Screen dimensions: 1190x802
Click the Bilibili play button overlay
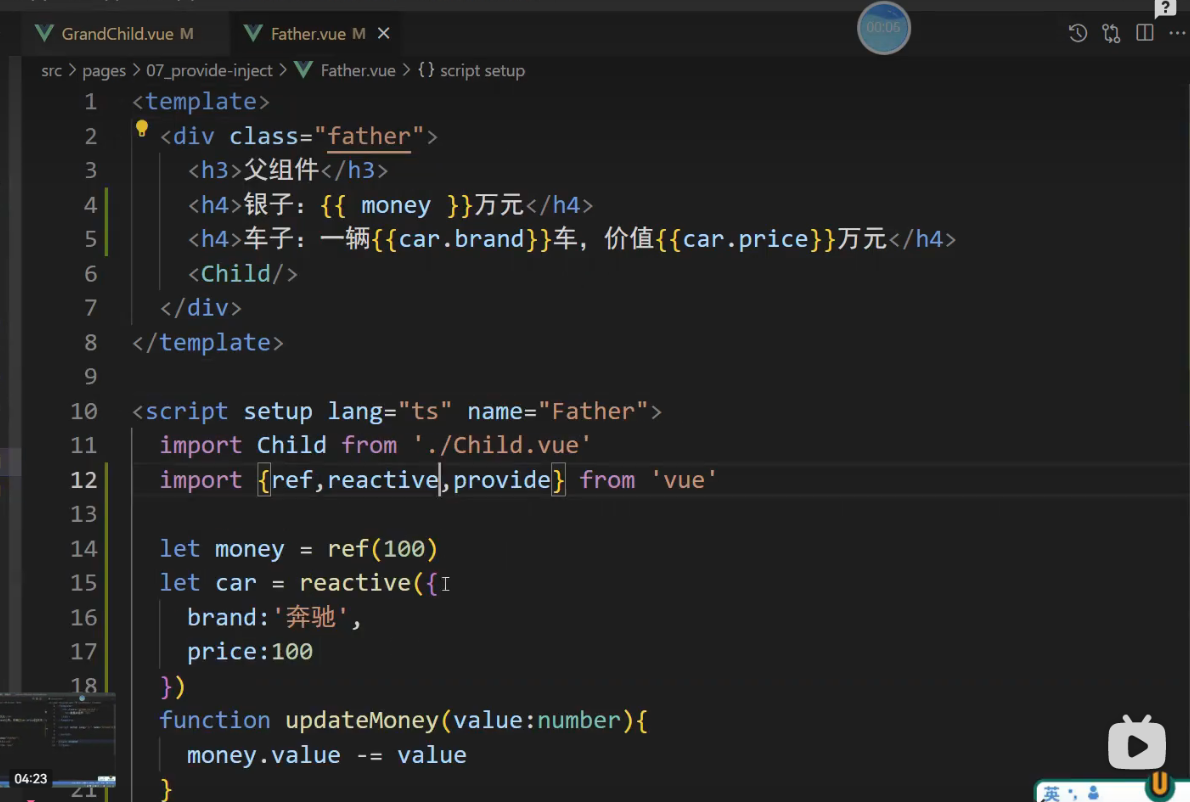pos(1137,744)
